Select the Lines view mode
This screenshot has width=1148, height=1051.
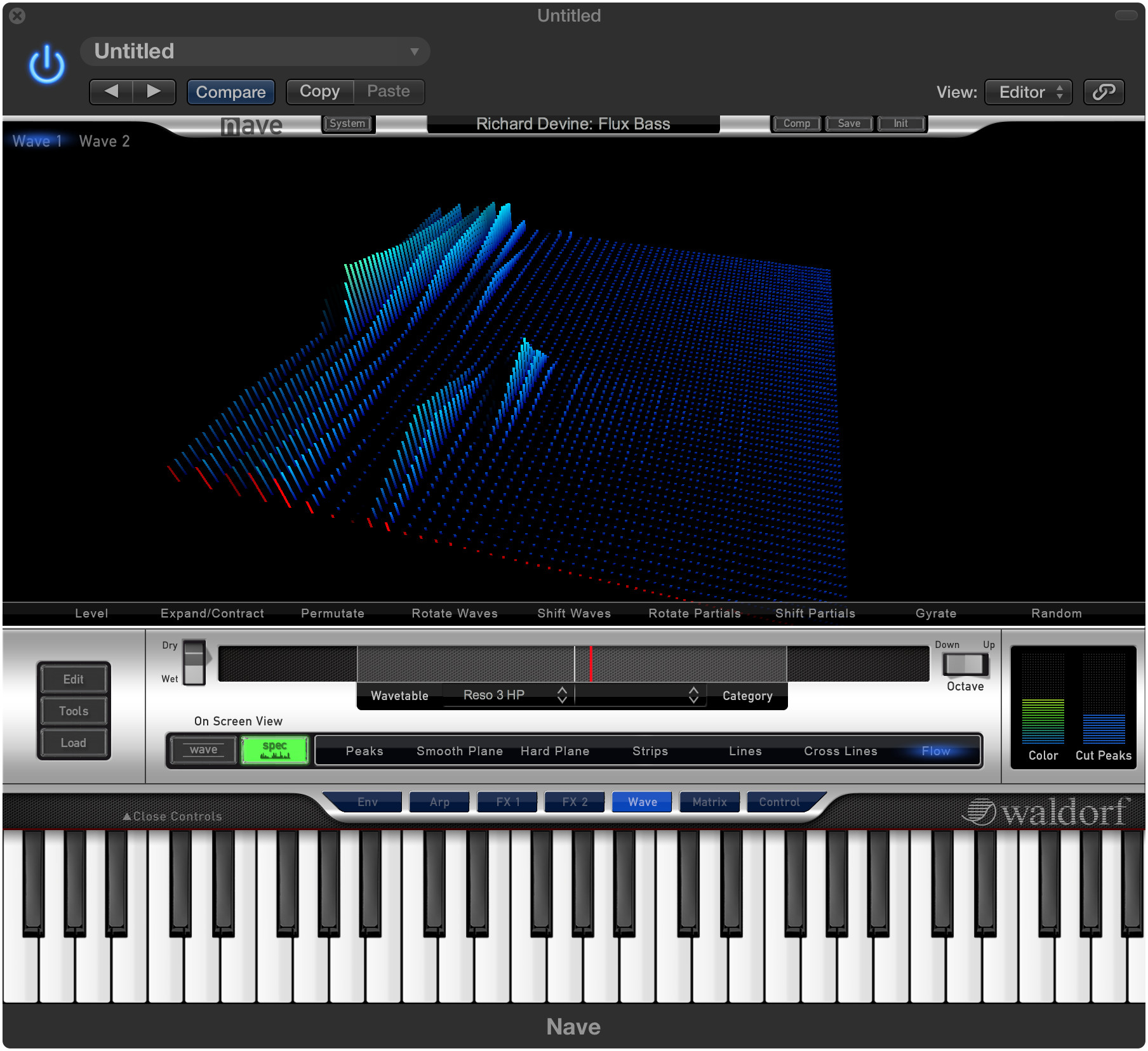point(745,751)
